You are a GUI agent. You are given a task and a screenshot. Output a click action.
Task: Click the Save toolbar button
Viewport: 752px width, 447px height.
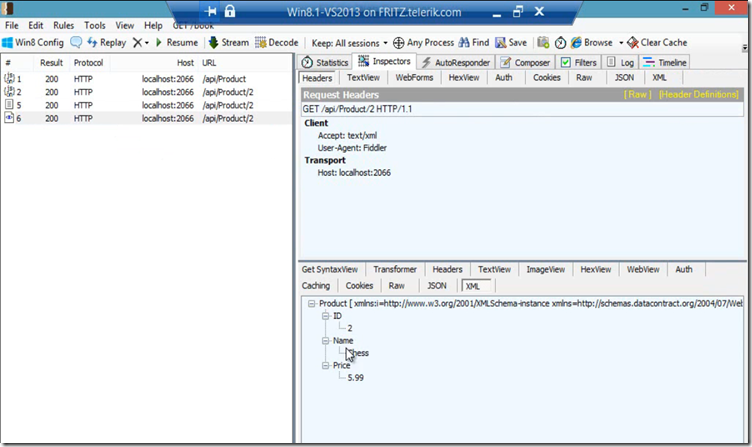pos(511,43)
